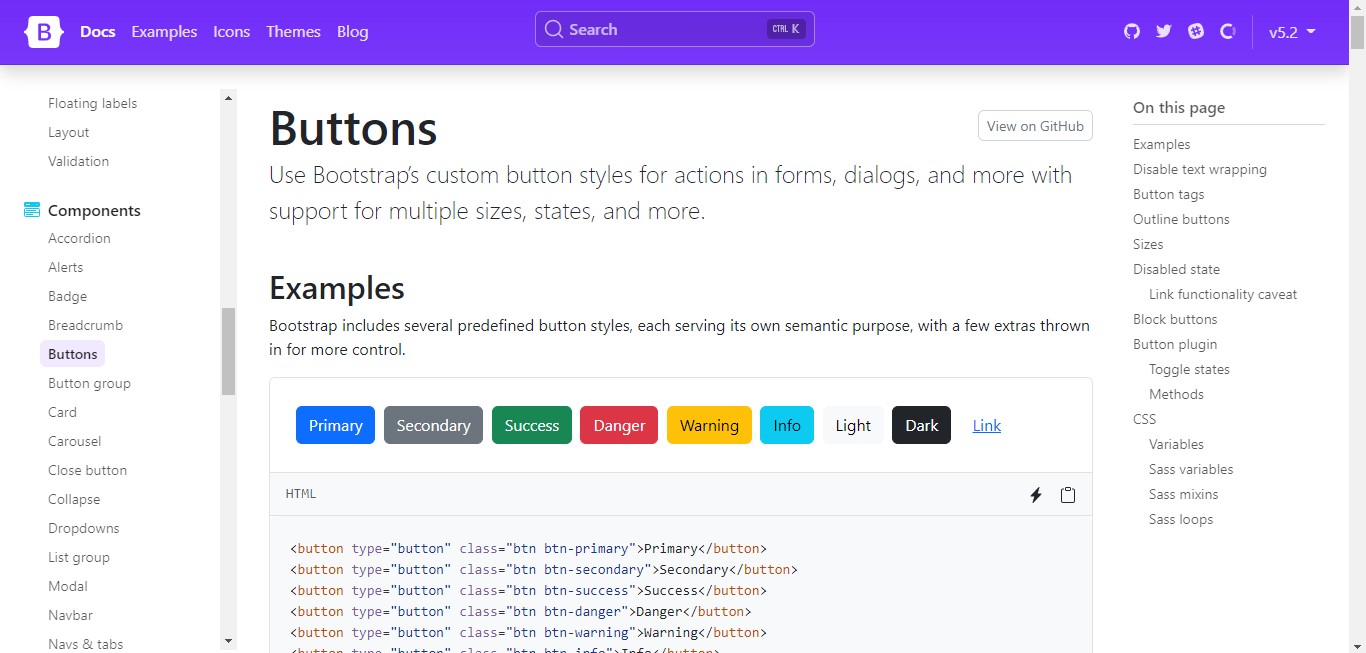Open Modal in sidebar
Viewport: 1366px width, 653px height.
point(68,586)
